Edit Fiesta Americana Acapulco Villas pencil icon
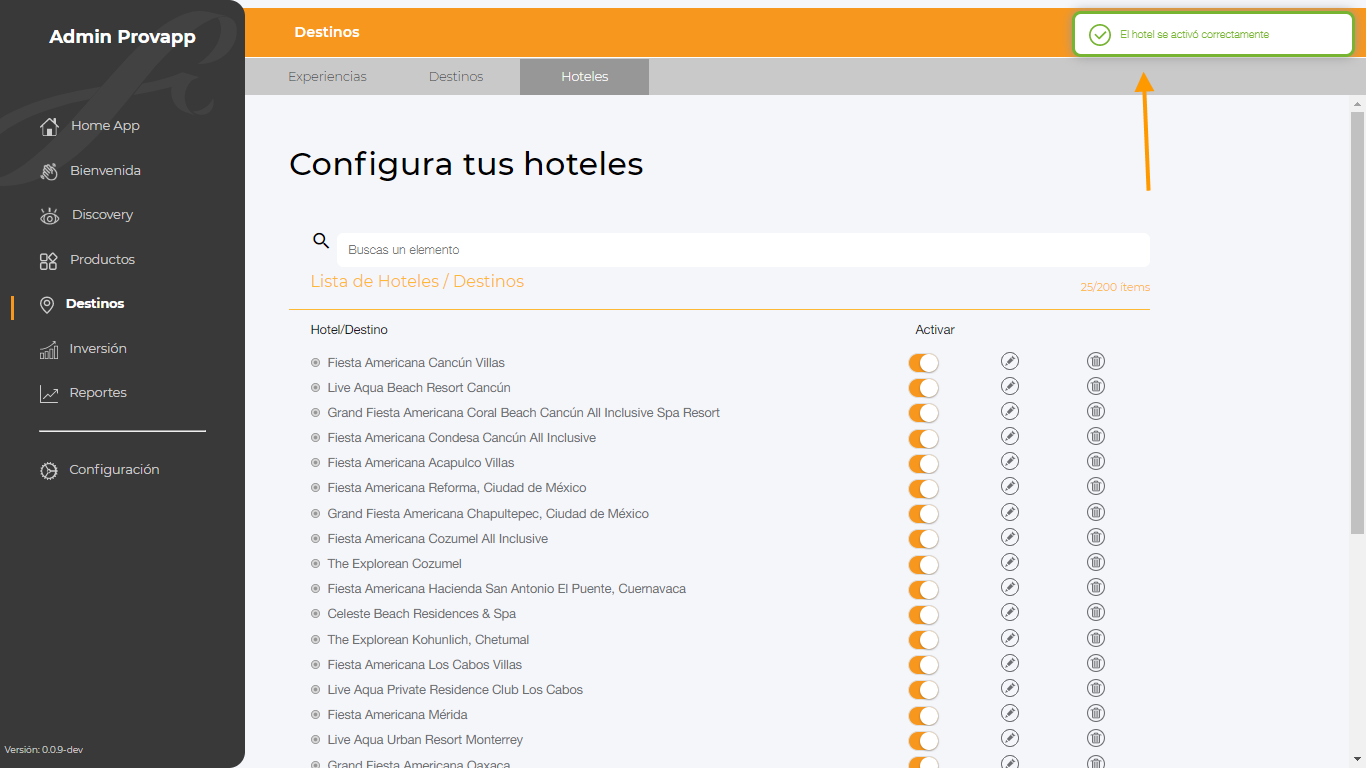The image size is (1366, 768). (x=1010, y=461)
